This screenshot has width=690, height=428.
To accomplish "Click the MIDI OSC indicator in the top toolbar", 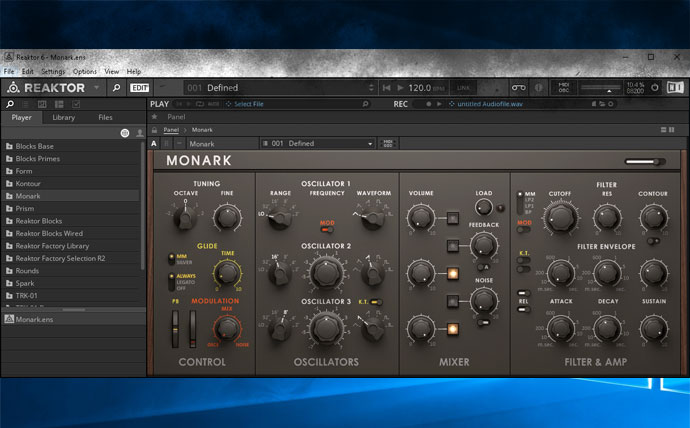I will pos(564,88).
